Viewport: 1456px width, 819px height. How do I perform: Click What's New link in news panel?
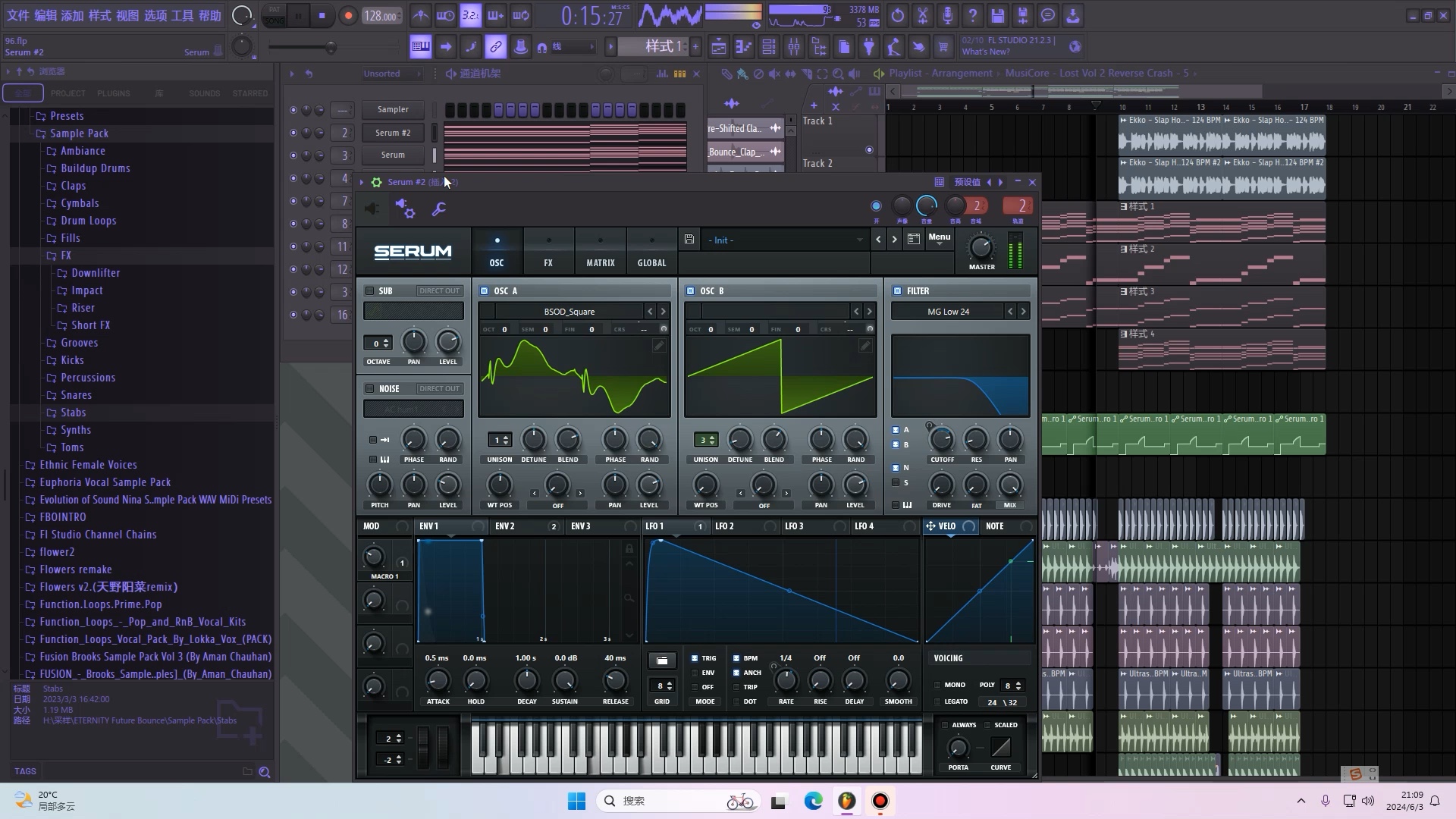pyautogui.click(x=985, y=52)
